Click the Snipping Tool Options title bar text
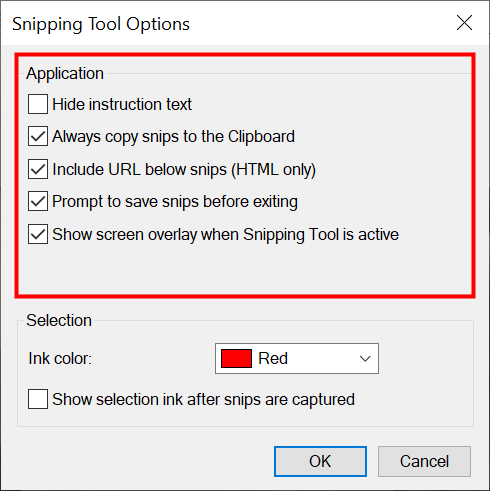490x491 pixels. [101, 24]
